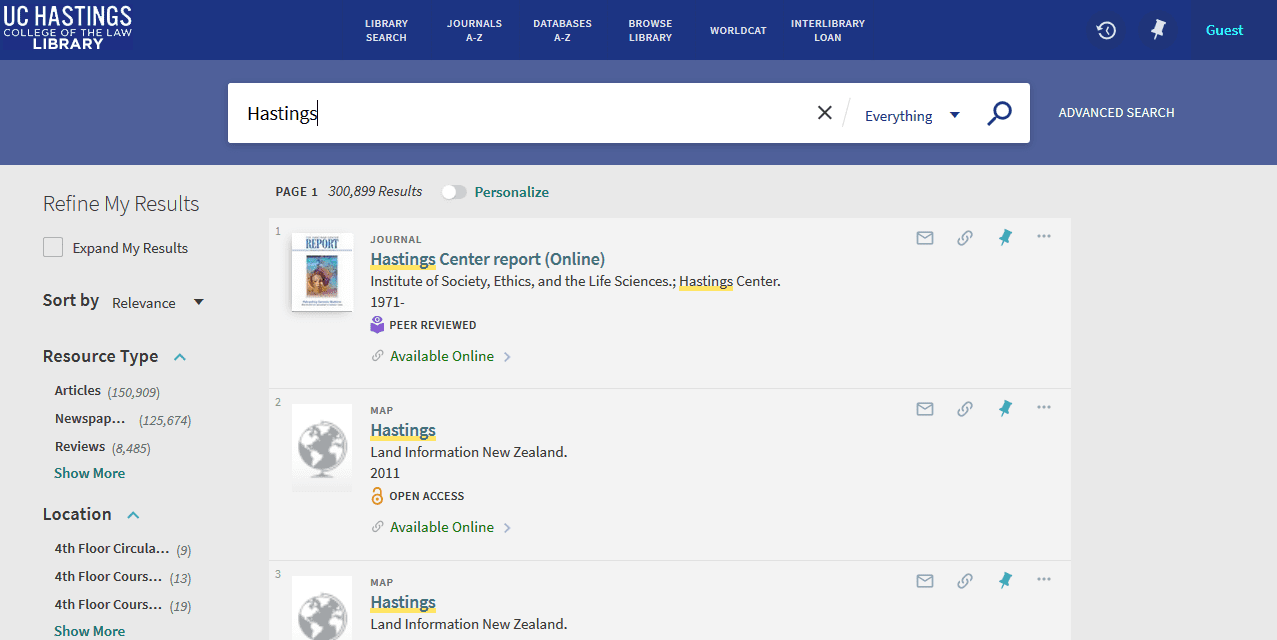Open favorites pin icon in header

coord(1158,30)
